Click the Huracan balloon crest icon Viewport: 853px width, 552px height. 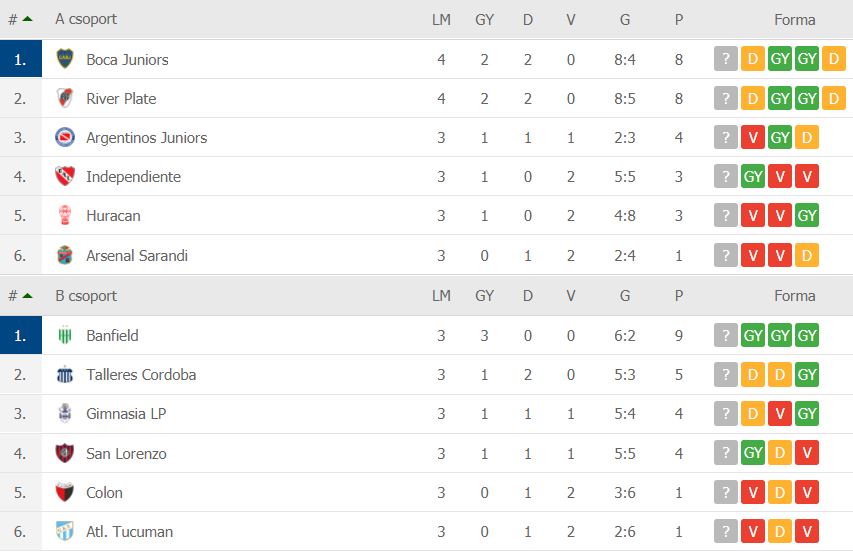pos(65,215)
